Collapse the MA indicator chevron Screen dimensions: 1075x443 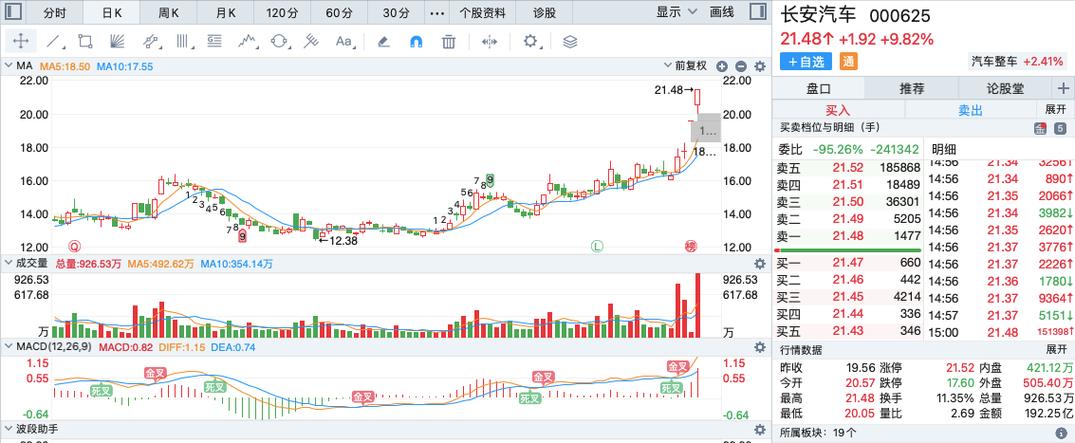coord(9,67)
